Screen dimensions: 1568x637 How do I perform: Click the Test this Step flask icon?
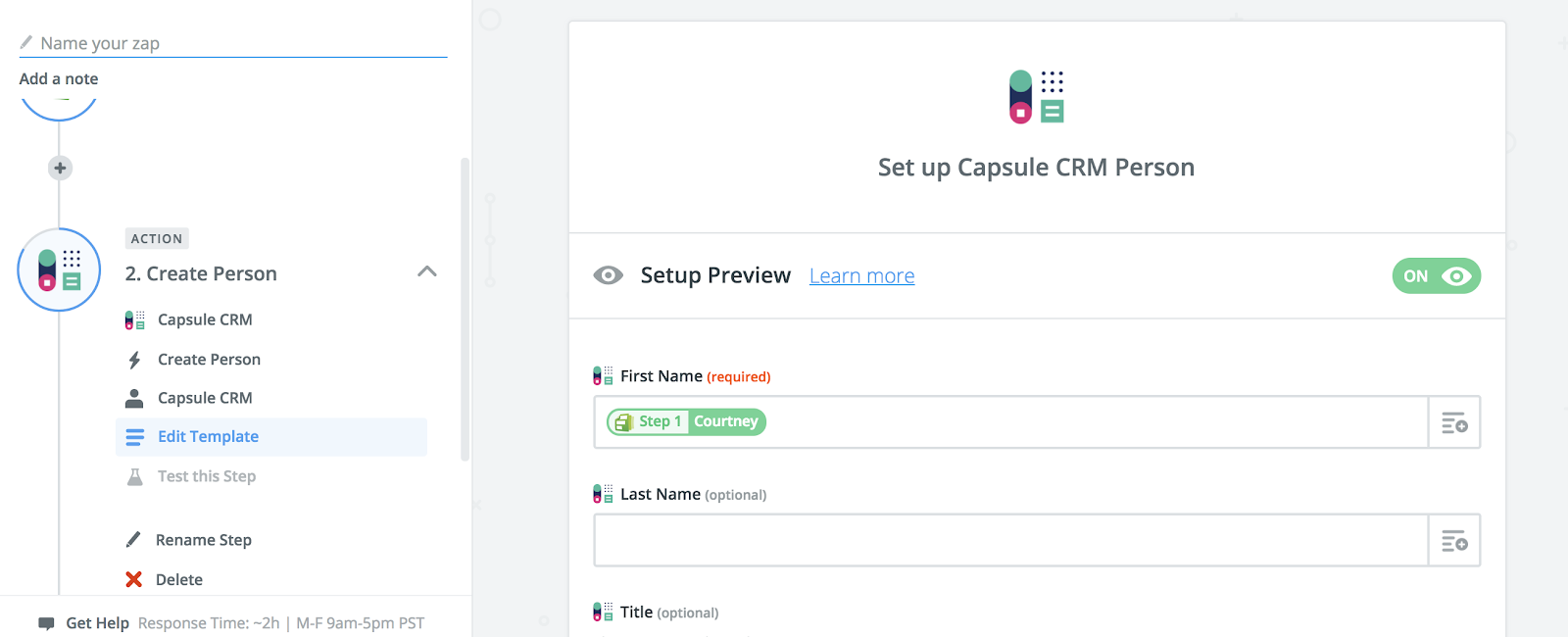[x=134, y=476]
